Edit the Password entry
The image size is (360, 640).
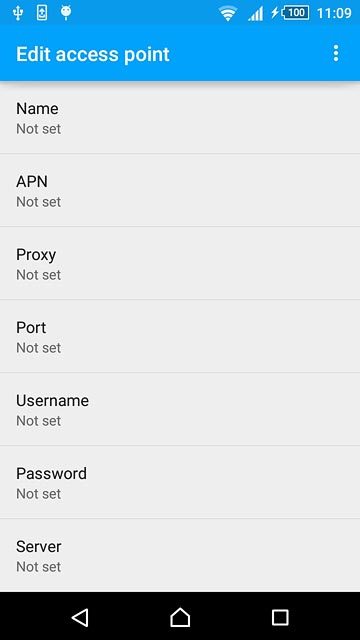click(x=180, y=483)
